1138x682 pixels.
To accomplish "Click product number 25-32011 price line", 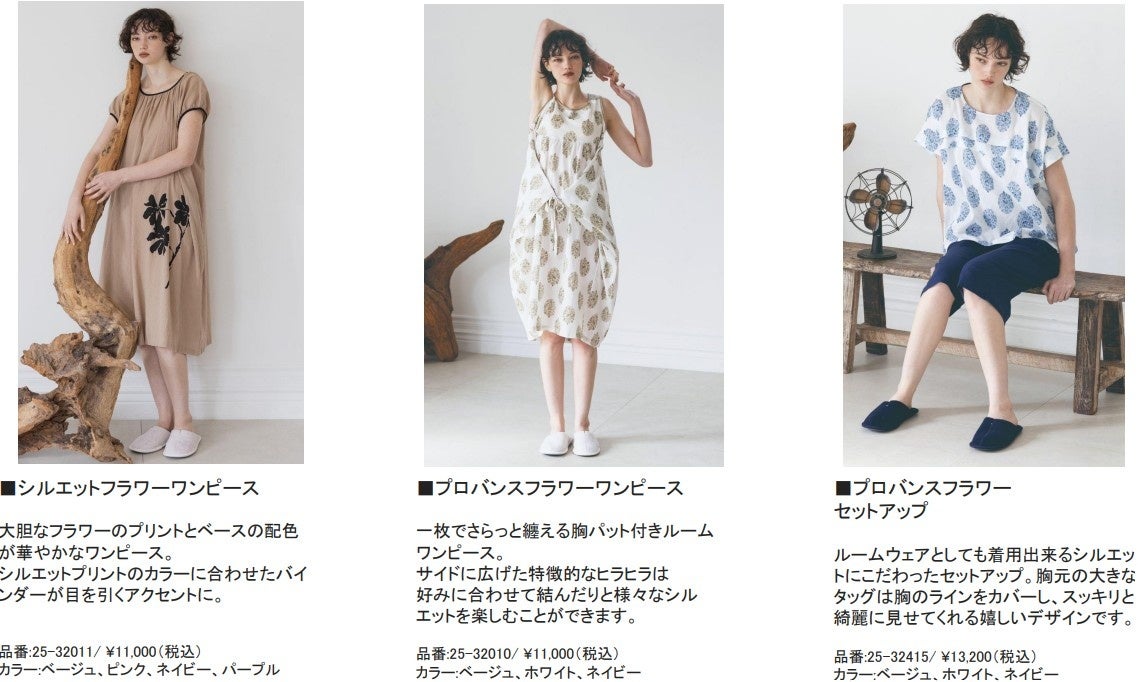I will pos(101,652).
